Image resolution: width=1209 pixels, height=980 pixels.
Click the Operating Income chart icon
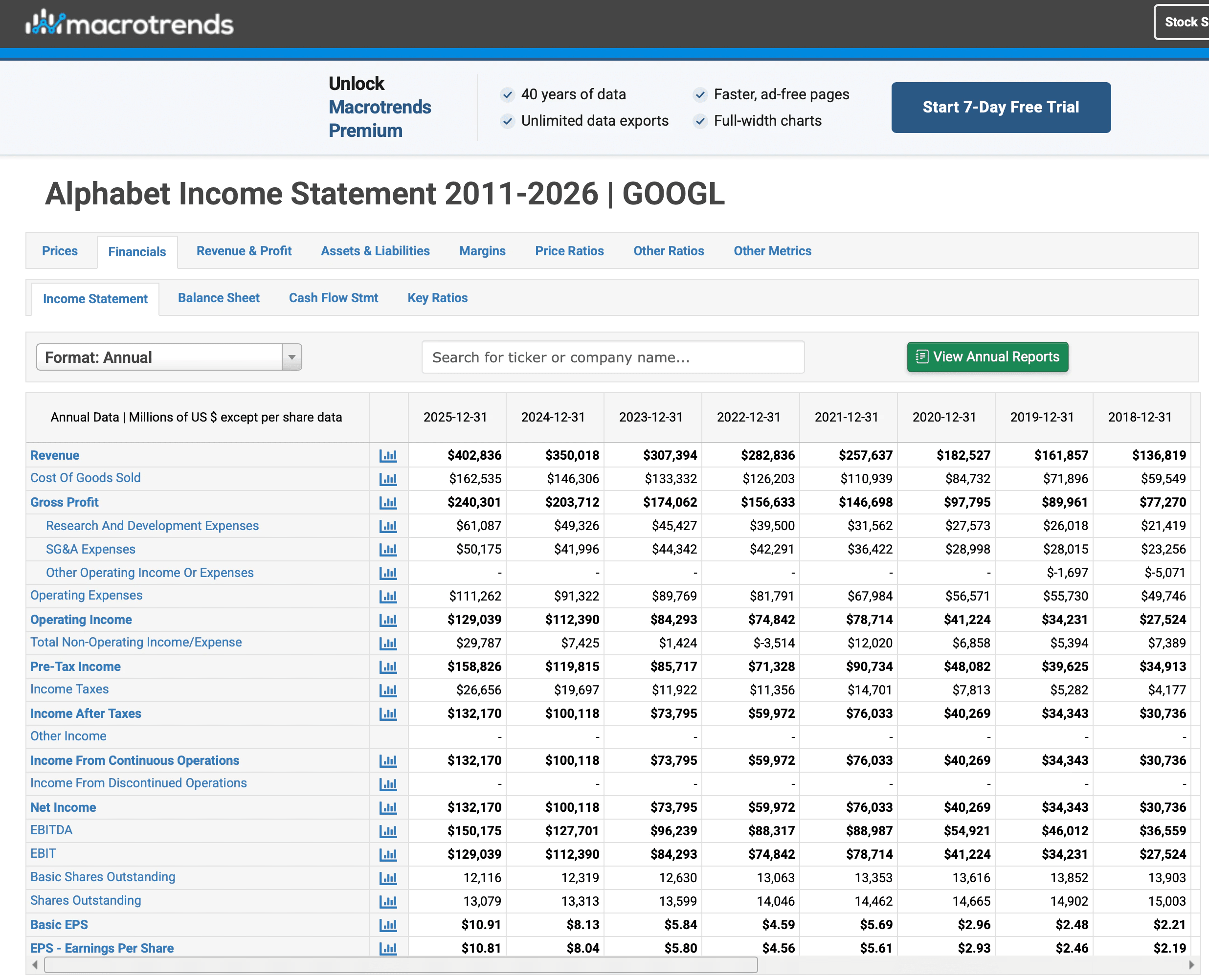(x=388, y=620)
